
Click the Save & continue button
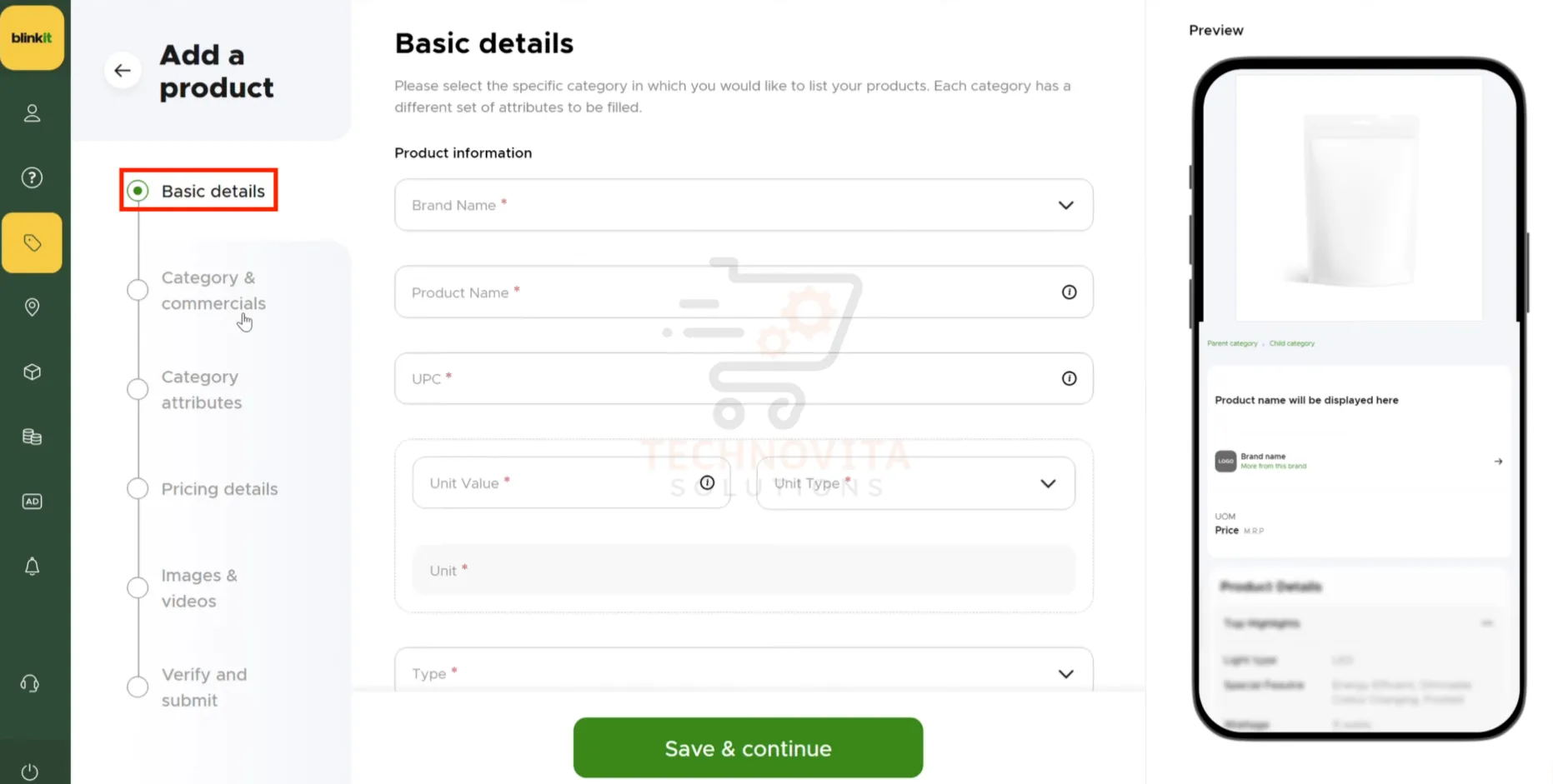(x=747, y=747)
